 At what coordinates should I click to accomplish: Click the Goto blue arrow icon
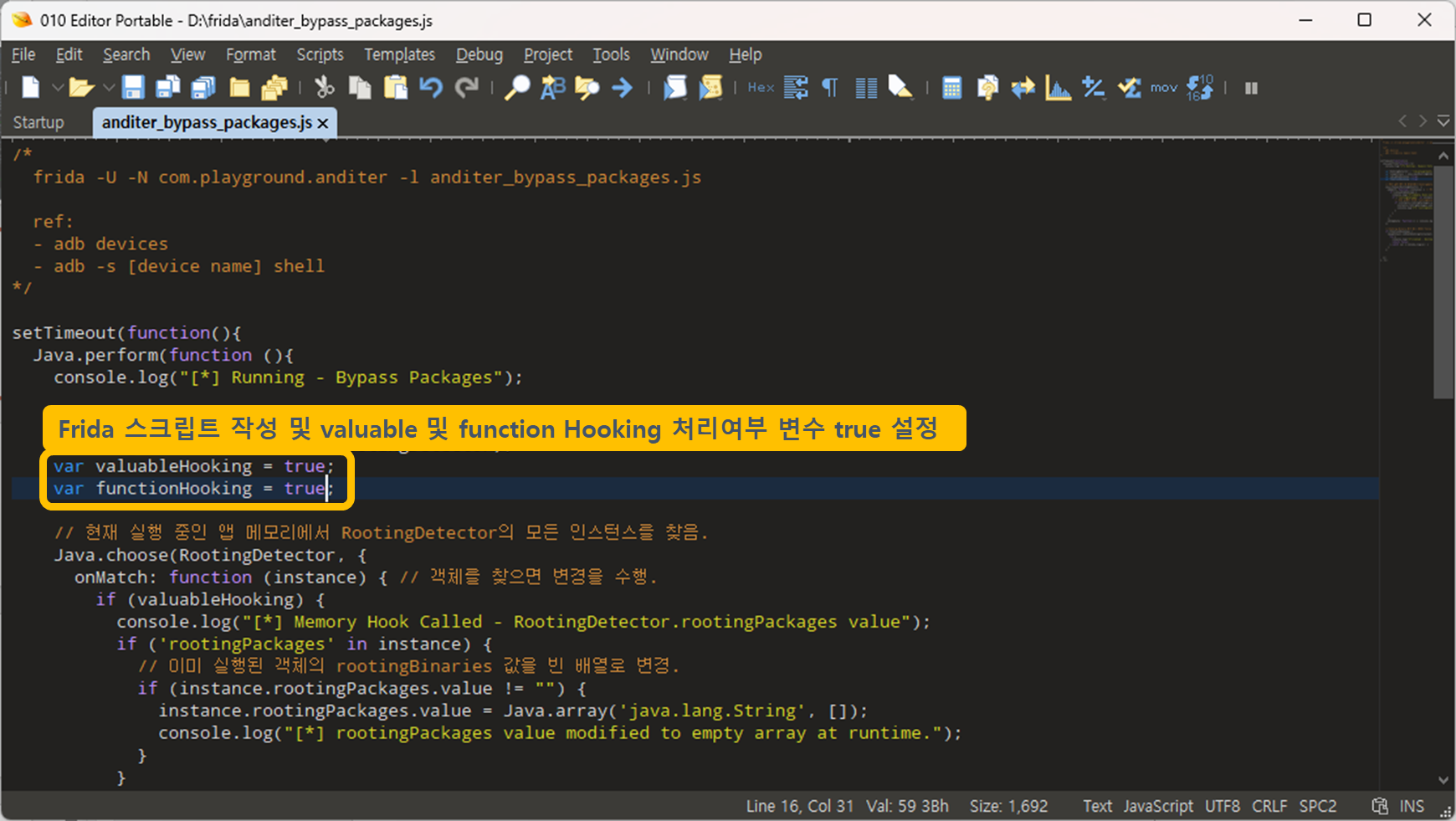point(622,87)
